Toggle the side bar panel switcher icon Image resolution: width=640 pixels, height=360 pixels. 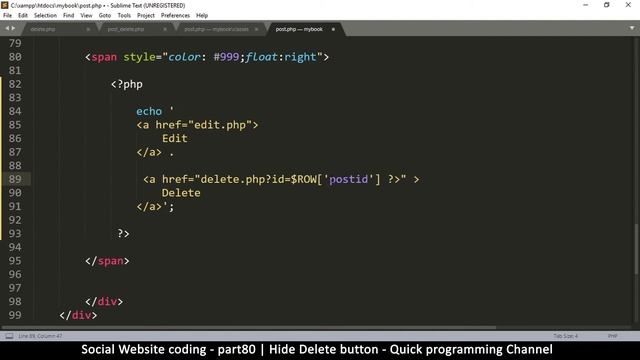click(9, 336)
